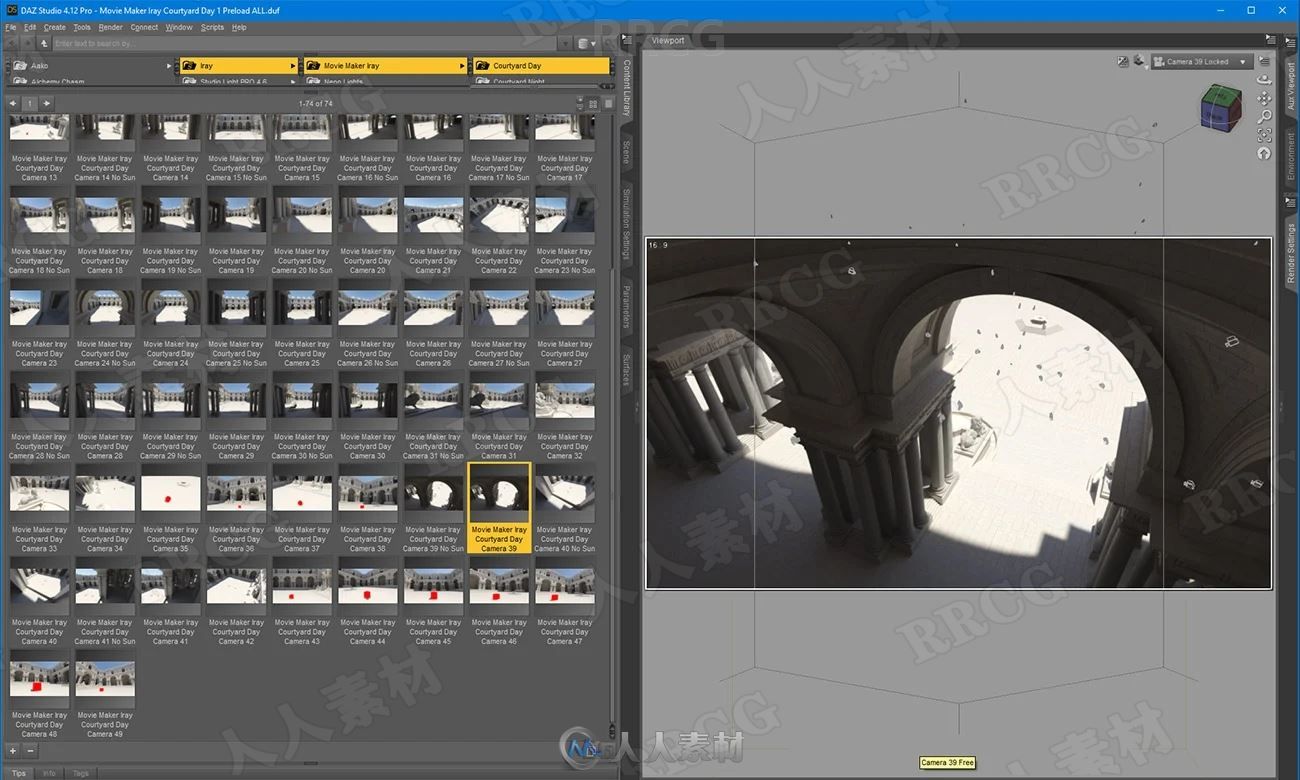1300x780 pixels.
Task: Click the minus button below thumbnails
Action: tap(30, 750)
